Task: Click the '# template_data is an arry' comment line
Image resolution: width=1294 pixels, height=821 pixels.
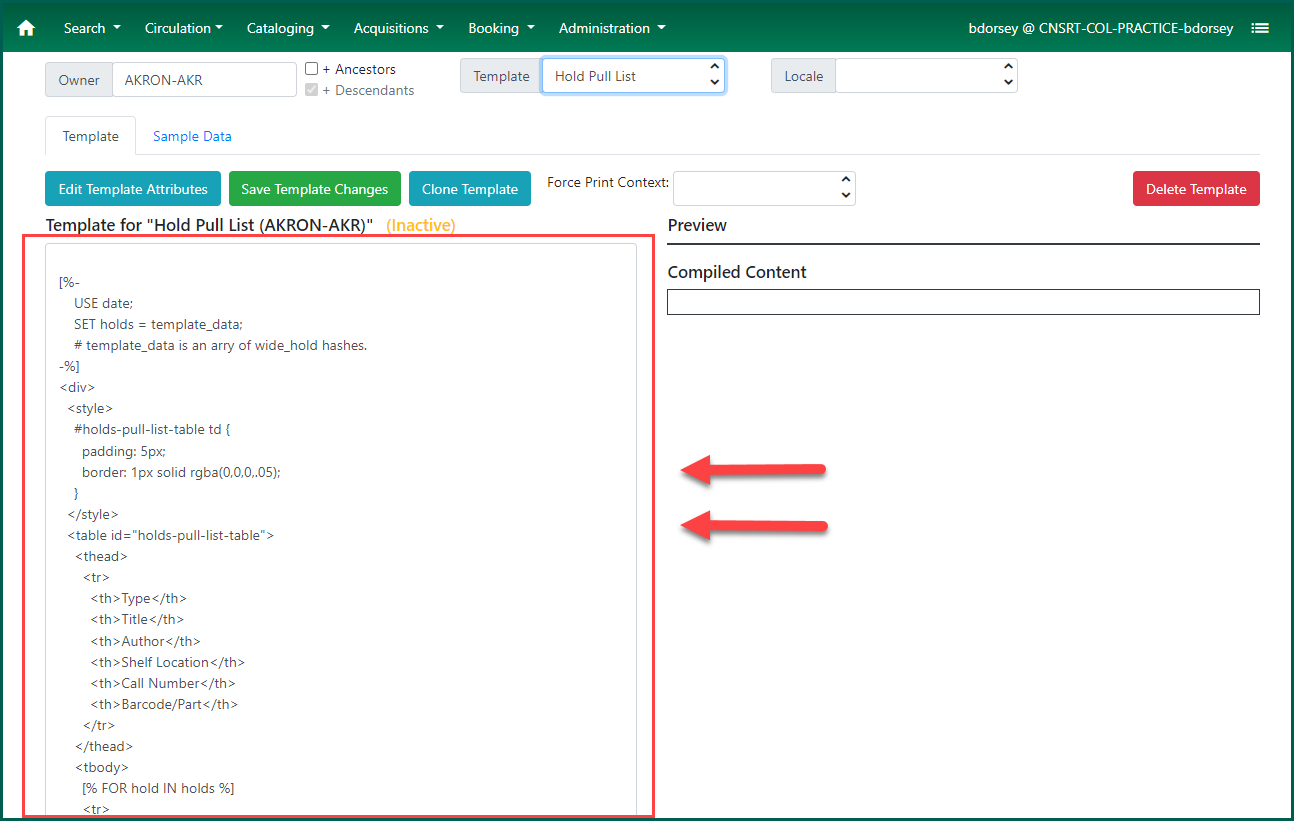Action: click(x=220, y=345)
